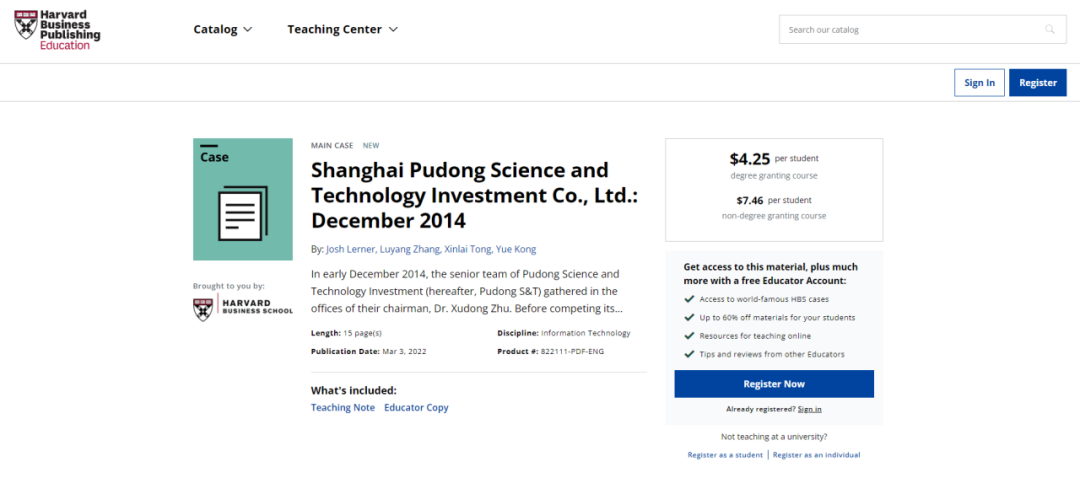
Task: Type in the Search our catalog field
Action: coord(910,30)
